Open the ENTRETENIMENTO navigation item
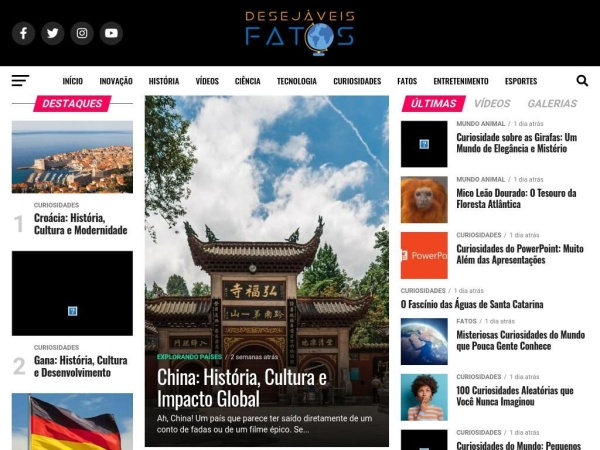Viewport: 600px width, 450px height. [x=461, y=81]
